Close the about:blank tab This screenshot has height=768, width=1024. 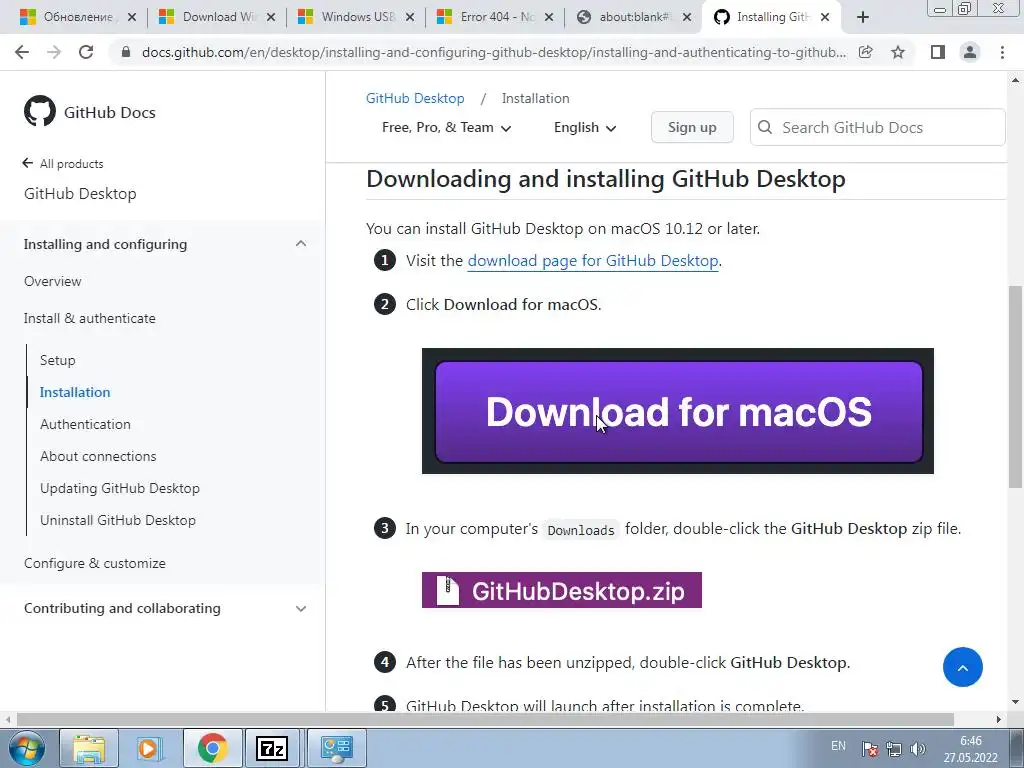[687, 17]
